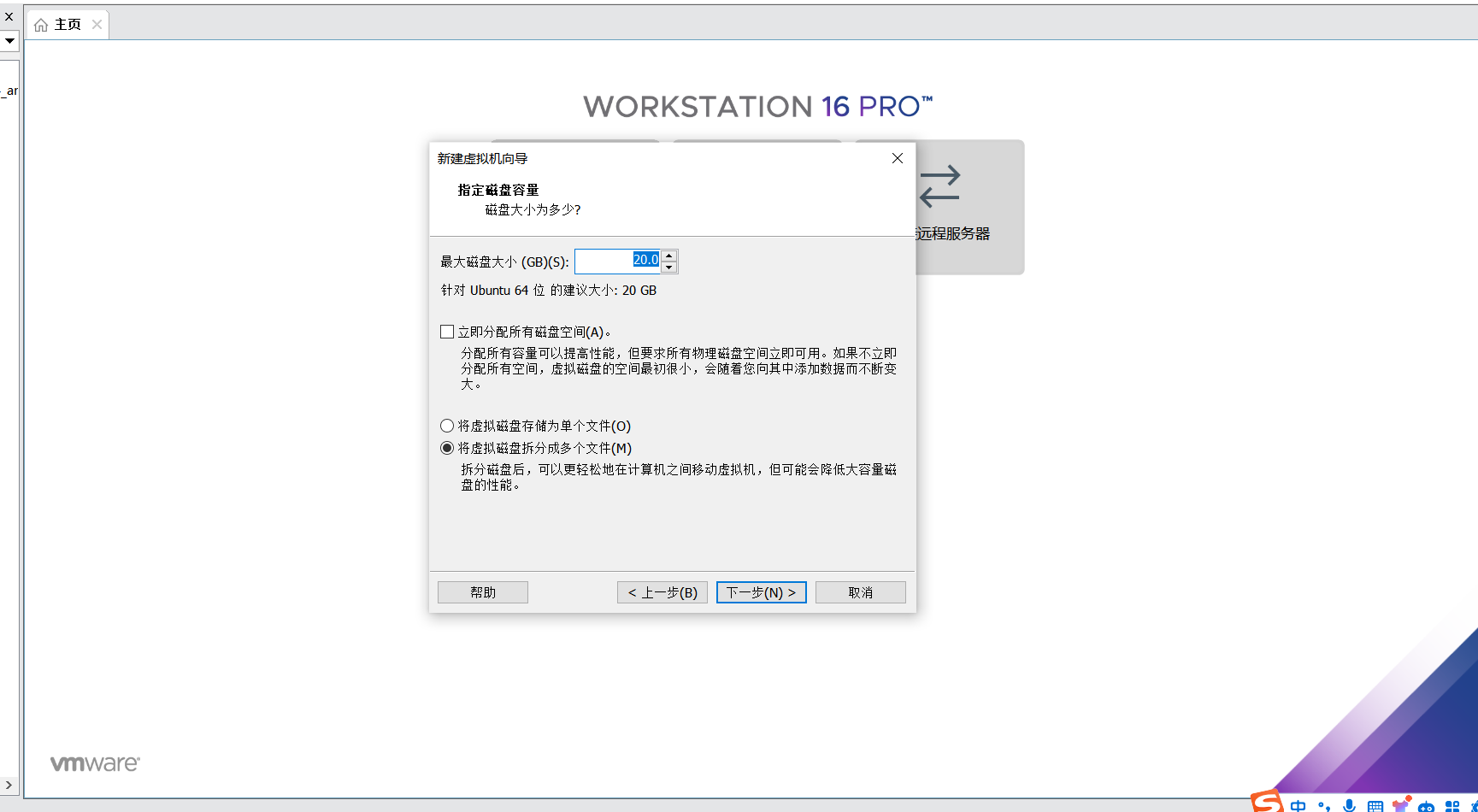Viewport: 1478px width, 812px height.
Task: Click the 帮助 button
Action: click(483, 592)
